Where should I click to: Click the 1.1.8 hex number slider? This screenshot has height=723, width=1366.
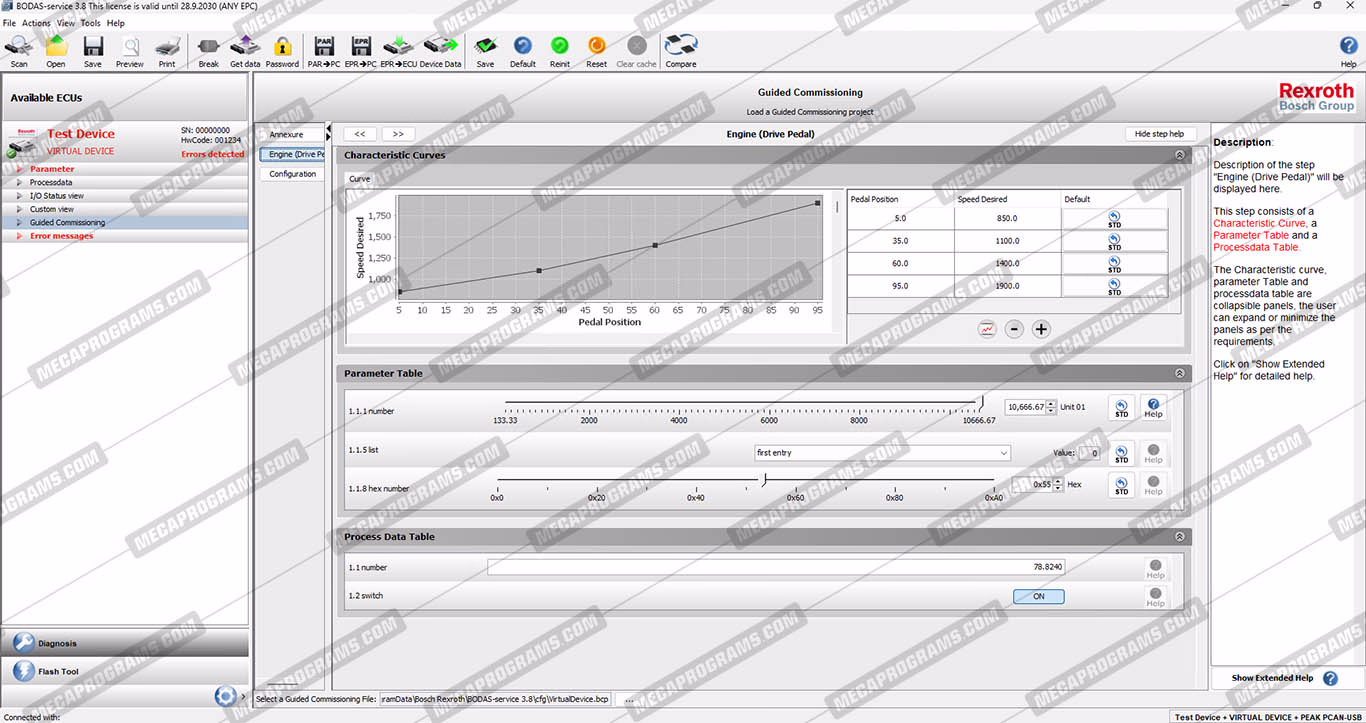click(763, 482)
